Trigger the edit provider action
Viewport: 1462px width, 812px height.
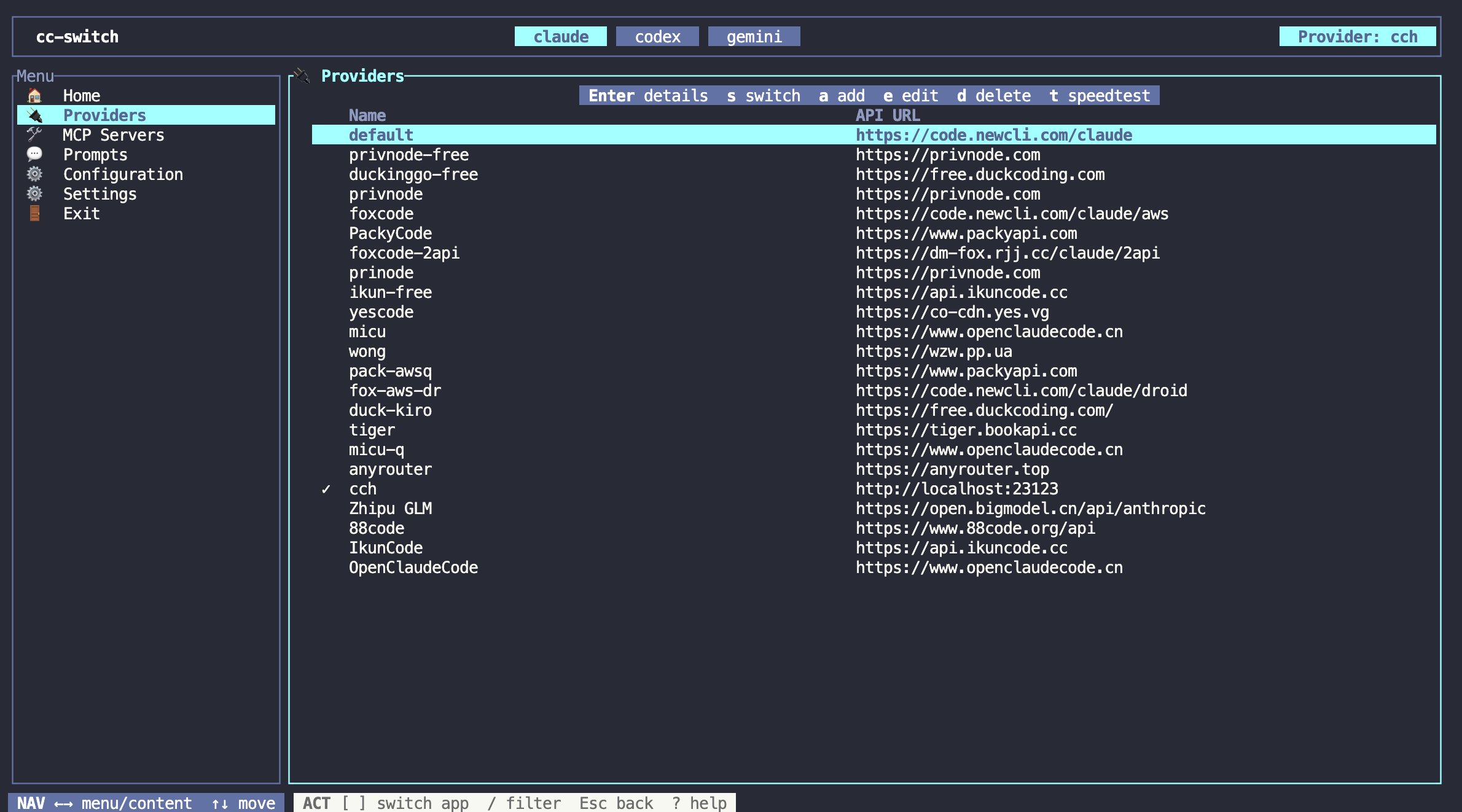911,95
